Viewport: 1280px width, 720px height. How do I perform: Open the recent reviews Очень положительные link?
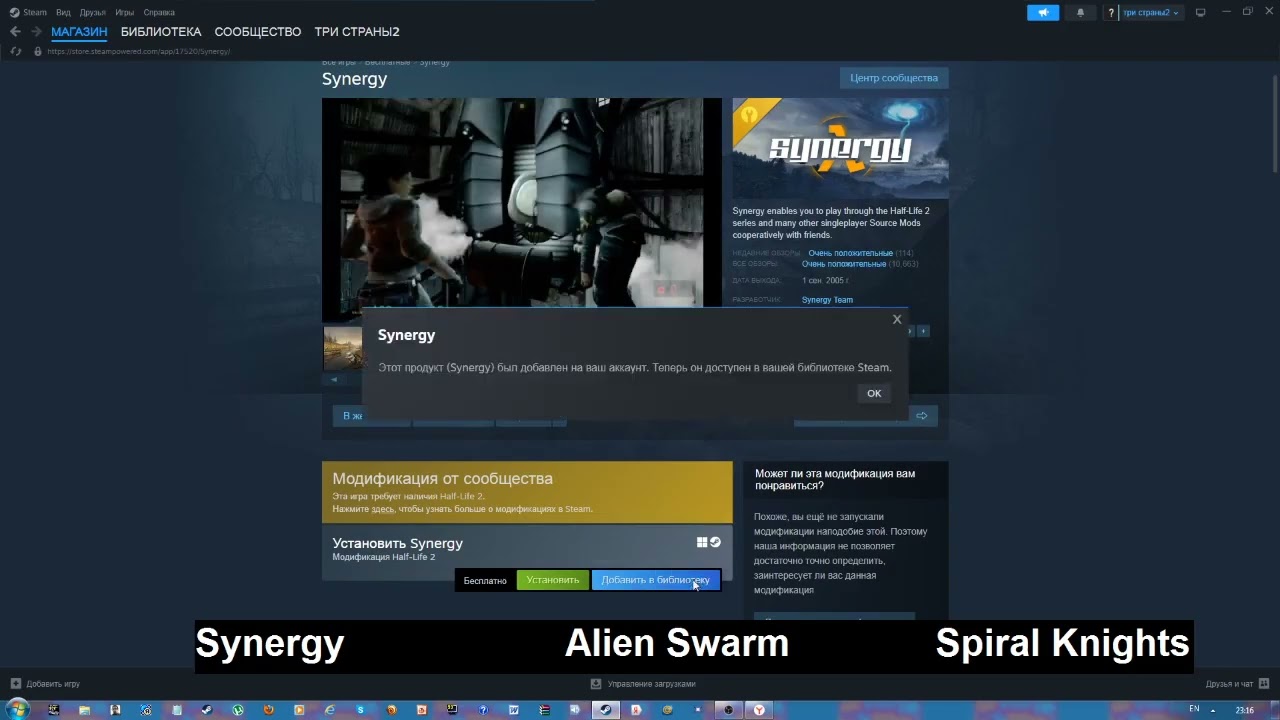850,253
